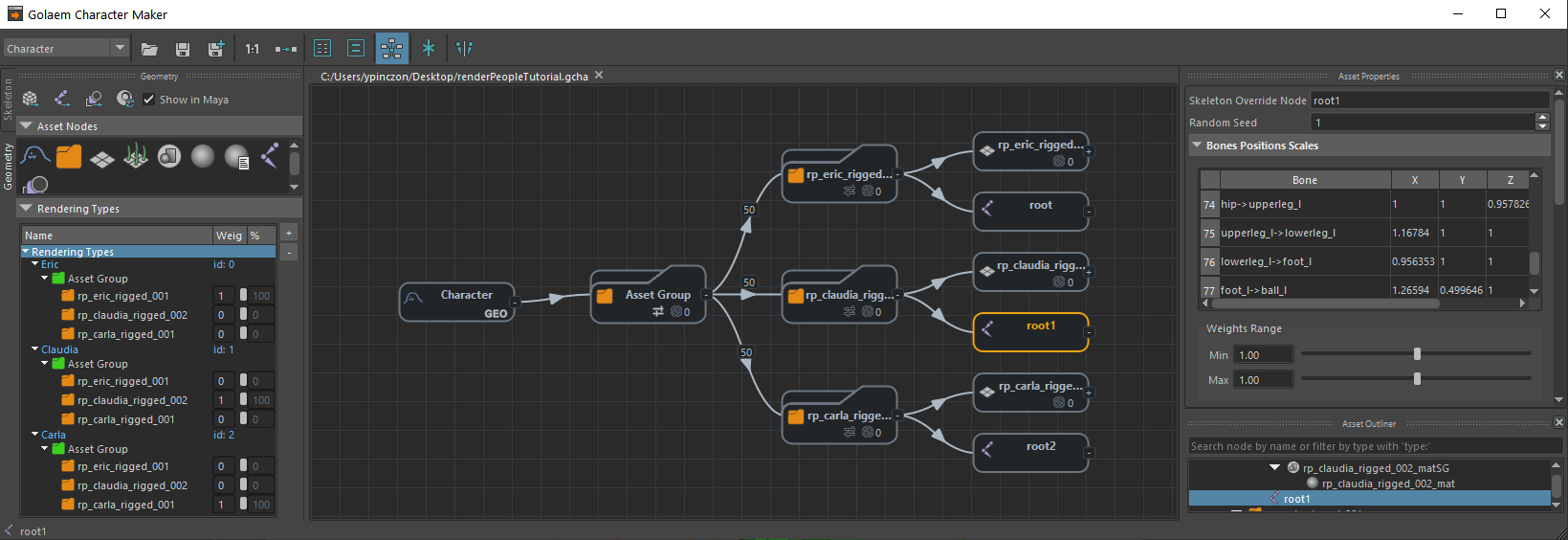Click the blue asterisk toolbar icon
Image resolution: width=1568 pixels, height=540 pixels.
click(x=429, y=48)
